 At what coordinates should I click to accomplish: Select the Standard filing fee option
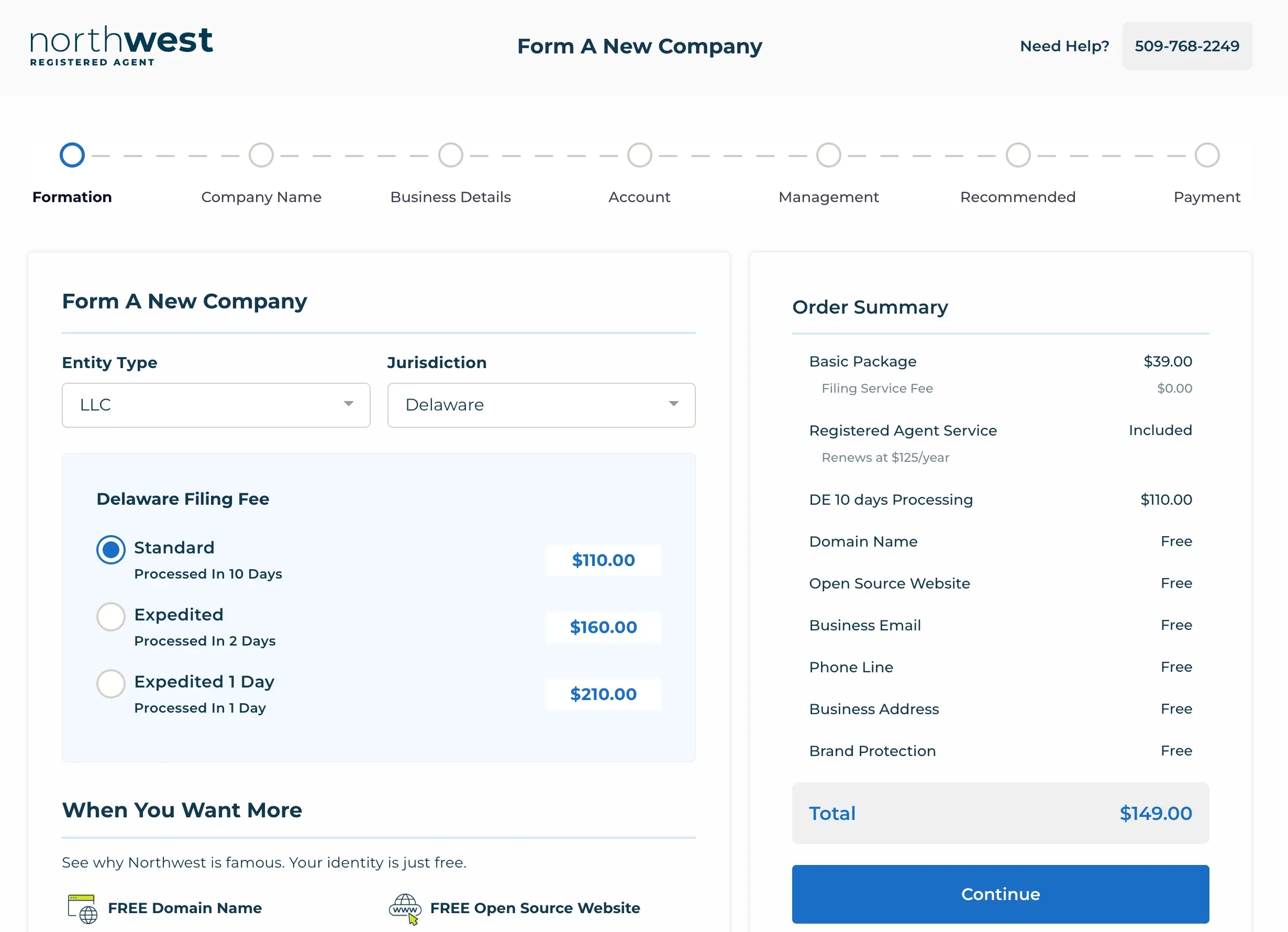coord(111,550)
